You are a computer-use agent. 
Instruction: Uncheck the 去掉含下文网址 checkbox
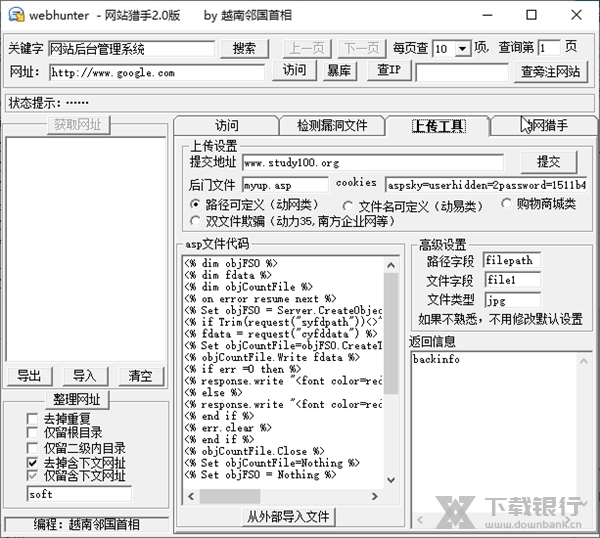pyautogui.click(x=33, y=463)
